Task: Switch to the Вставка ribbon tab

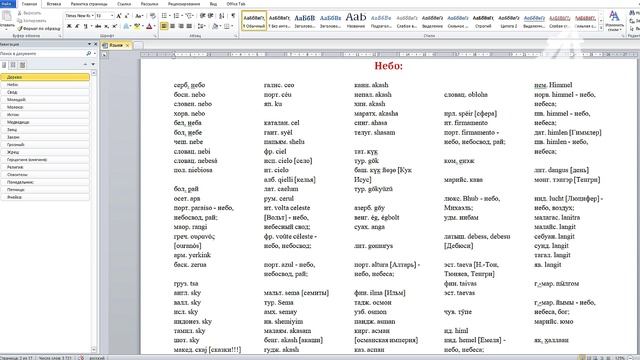Action: click(x=53, y=4)
